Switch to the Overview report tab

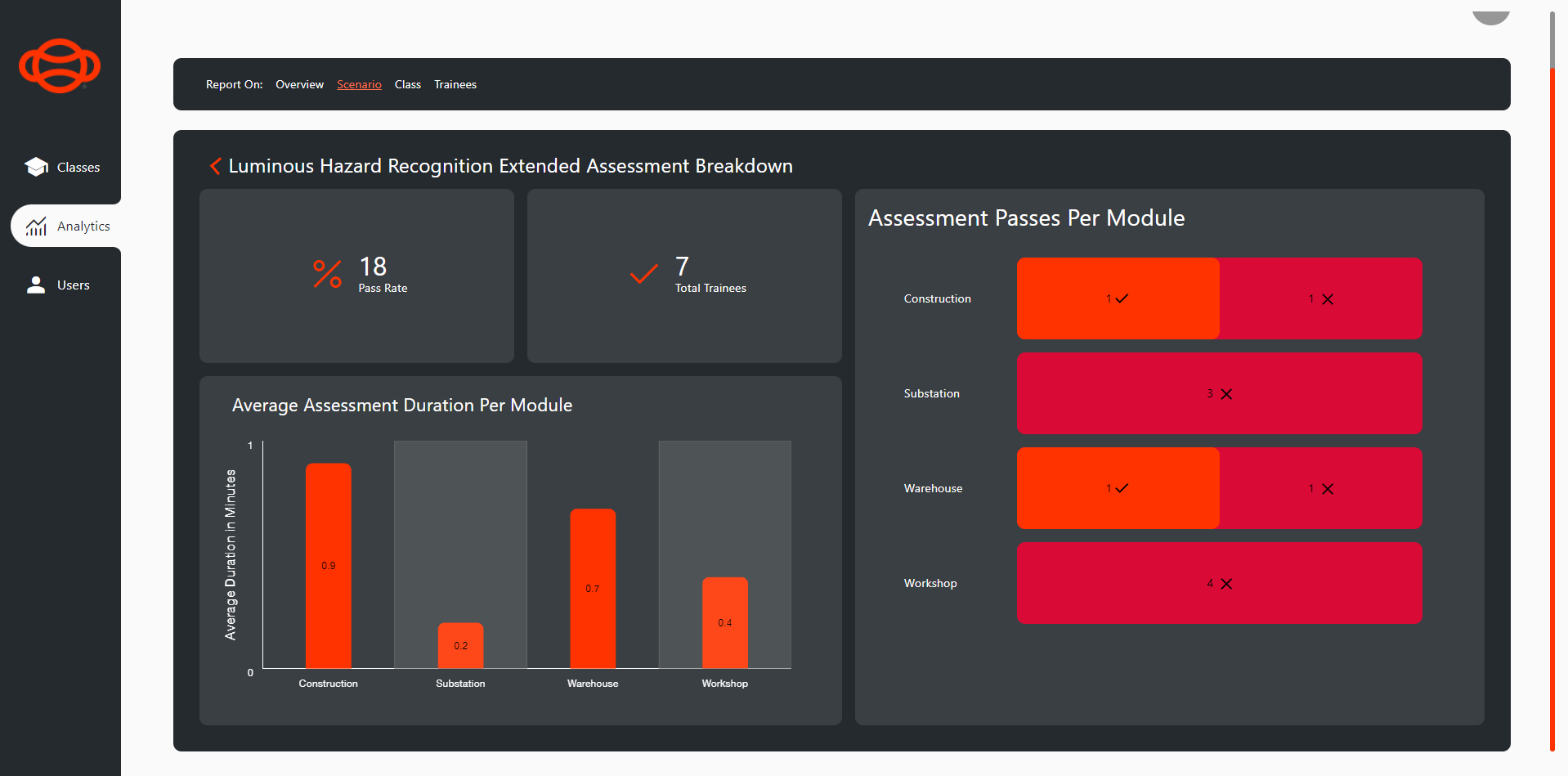pos(298,84)
